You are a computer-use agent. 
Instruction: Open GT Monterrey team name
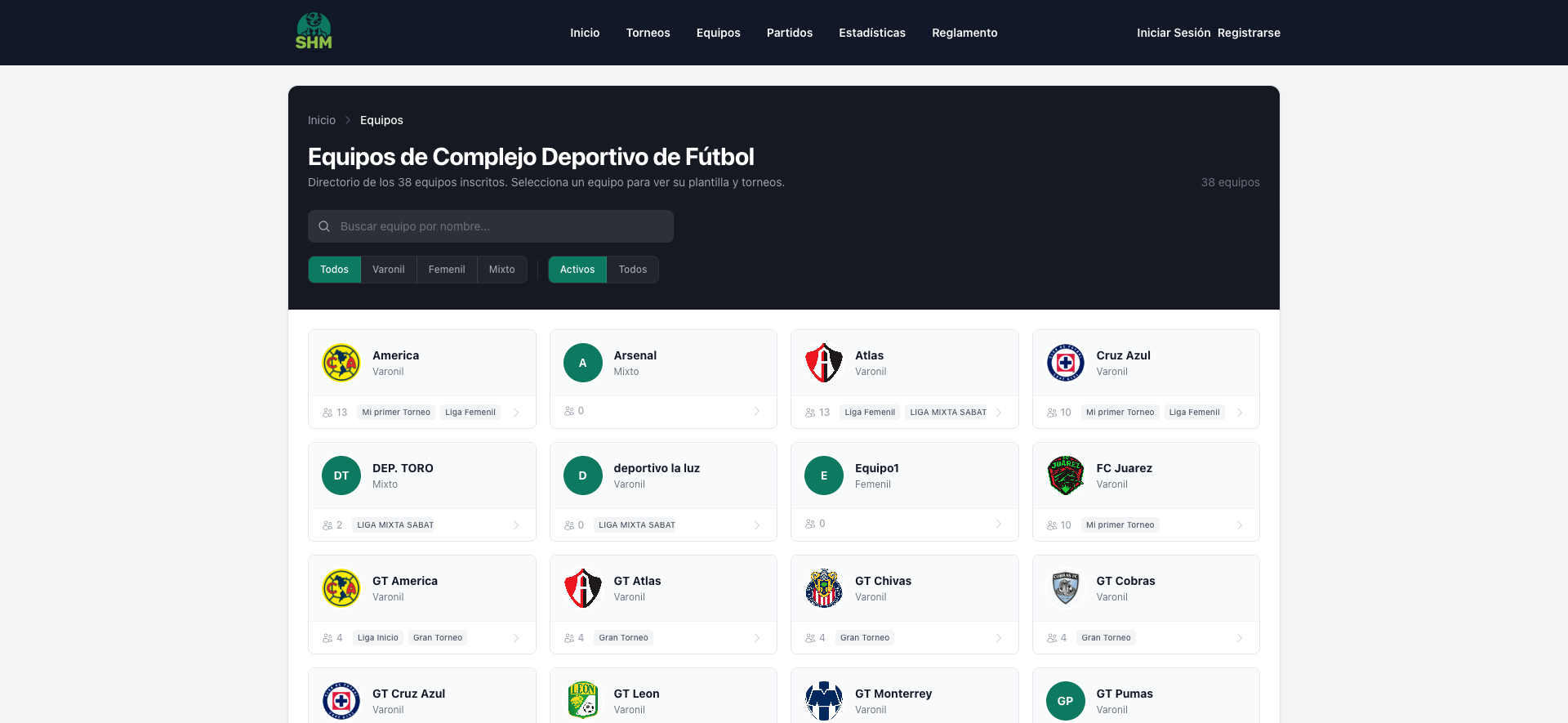click(x=893, y=694)
